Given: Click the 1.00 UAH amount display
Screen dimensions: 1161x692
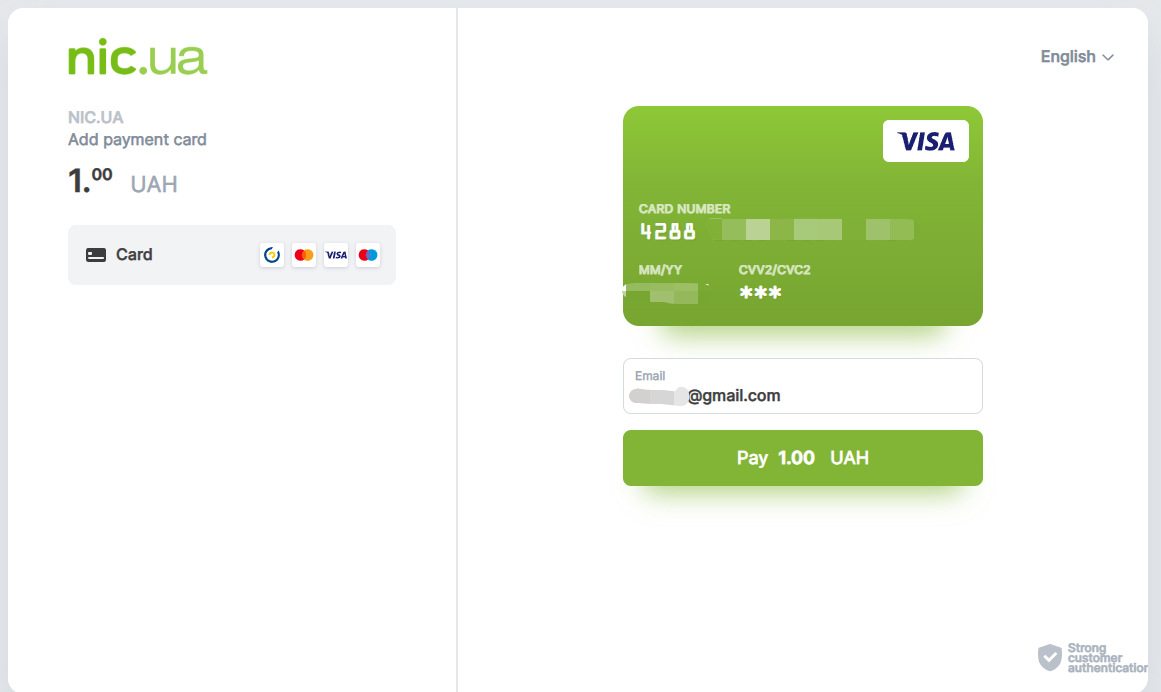Looking at the screenshot, I should pos(123,181).
